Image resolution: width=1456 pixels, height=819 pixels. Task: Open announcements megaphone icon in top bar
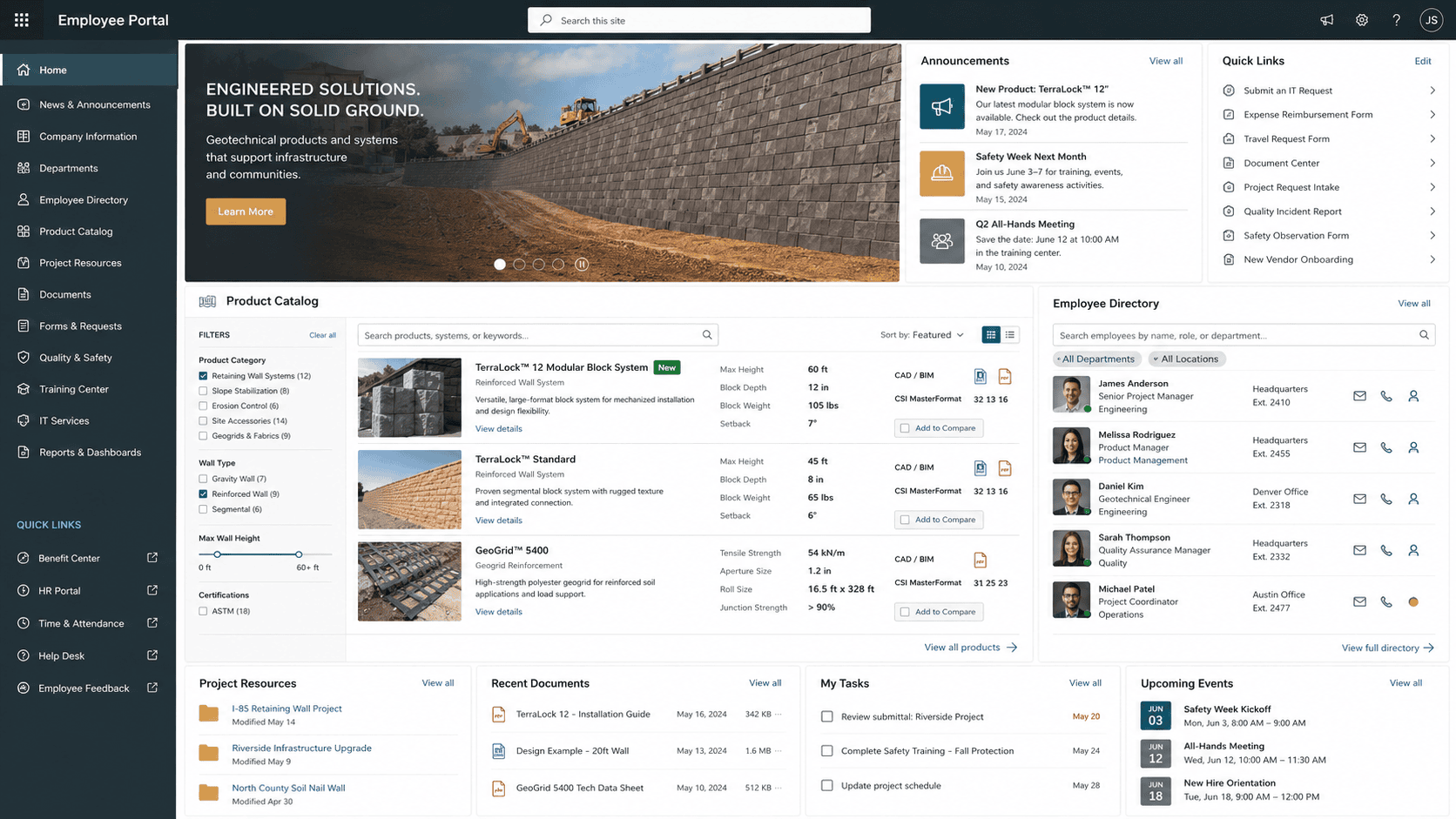pyautogui.click(x=1326, y=20)
